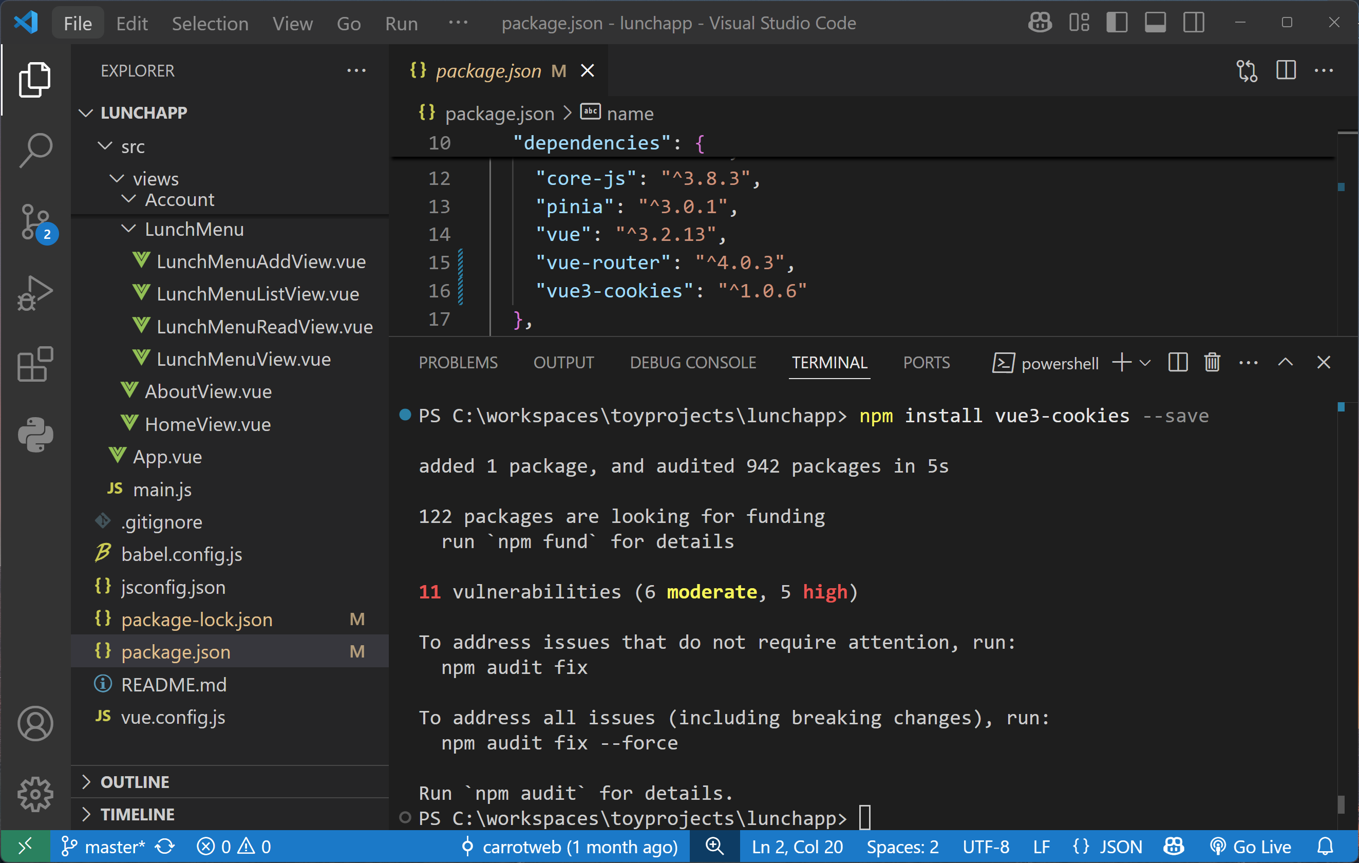Open changes for package.json editor

tap(1247, 71)
